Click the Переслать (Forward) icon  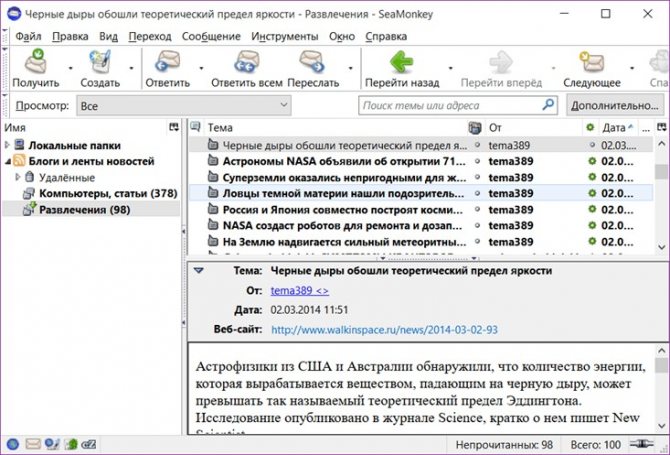[x=312, y=64]
